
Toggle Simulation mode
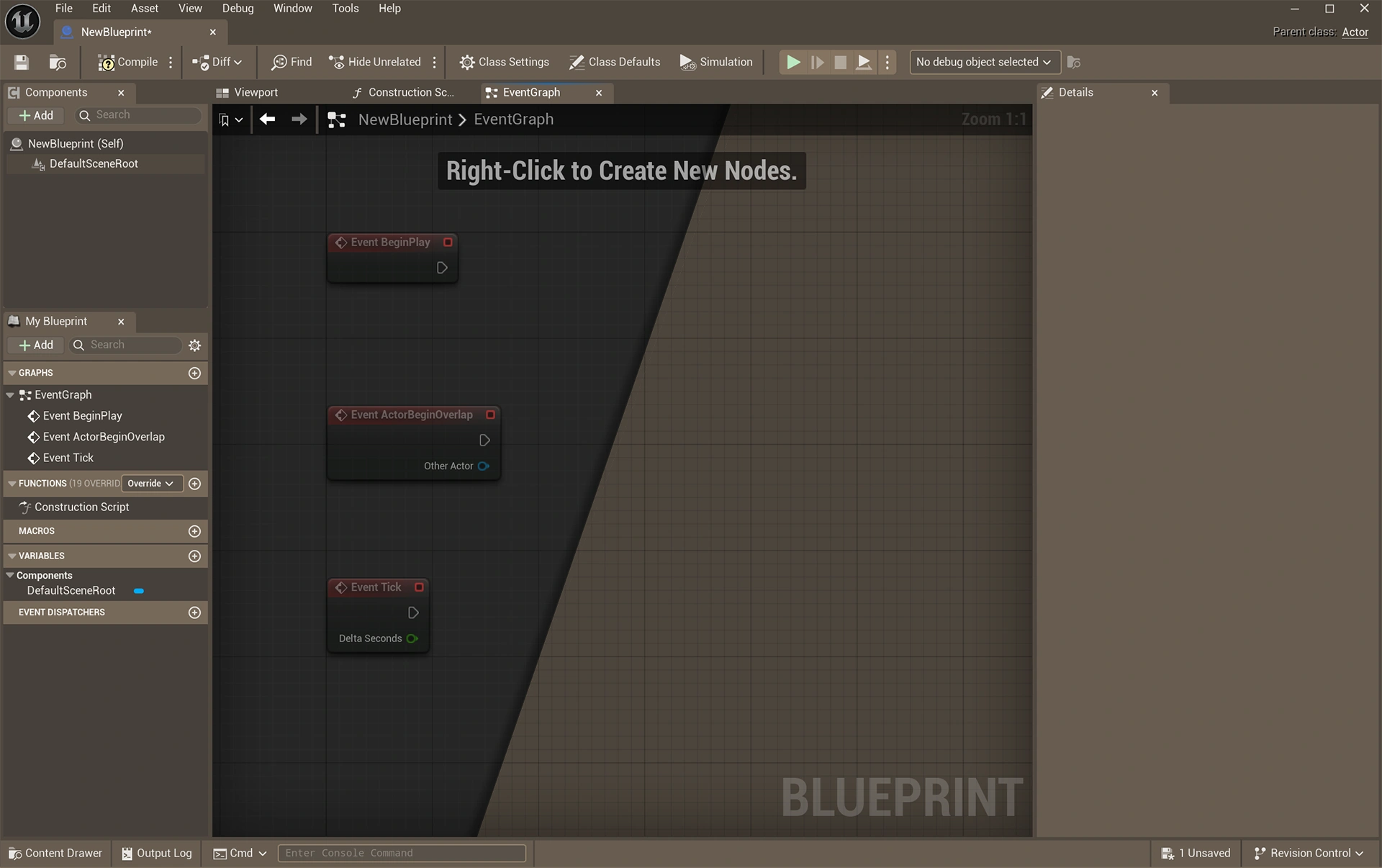716,63
